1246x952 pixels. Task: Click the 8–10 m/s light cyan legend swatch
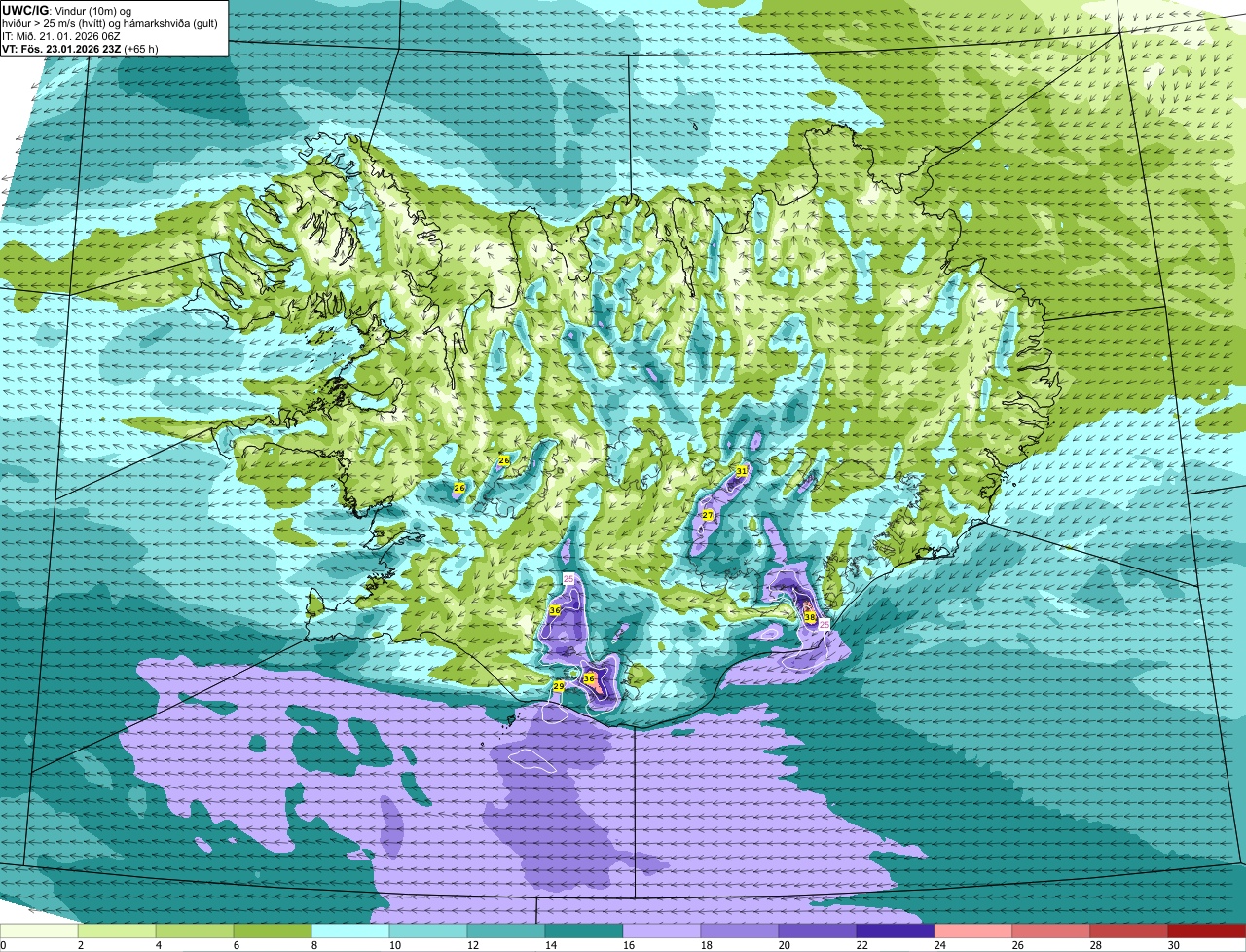coord(350,932)
